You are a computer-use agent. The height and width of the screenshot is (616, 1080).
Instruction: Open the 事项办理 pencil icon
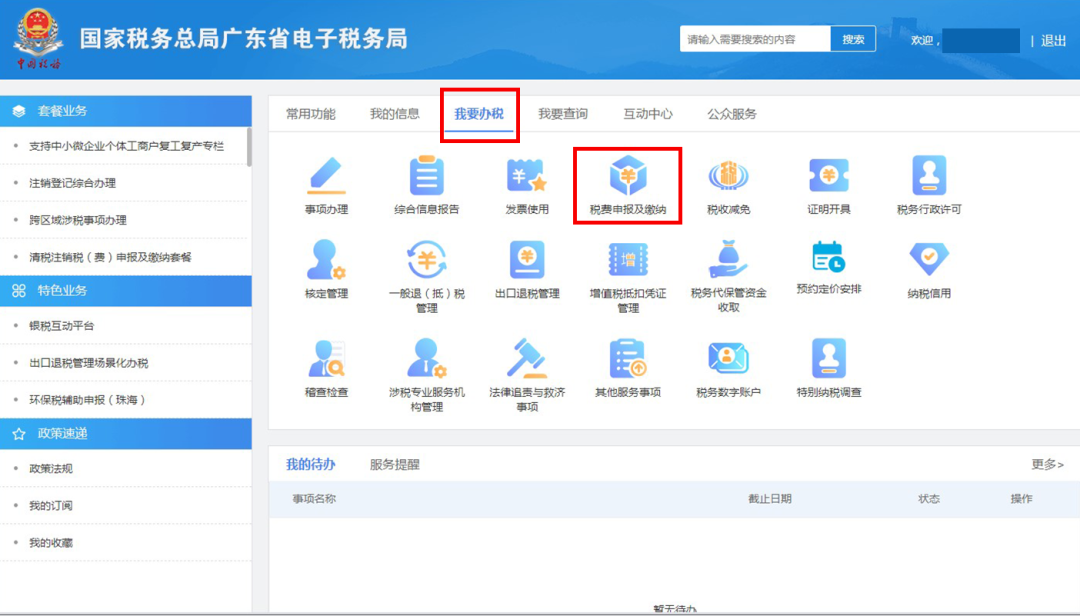[326, 176]
